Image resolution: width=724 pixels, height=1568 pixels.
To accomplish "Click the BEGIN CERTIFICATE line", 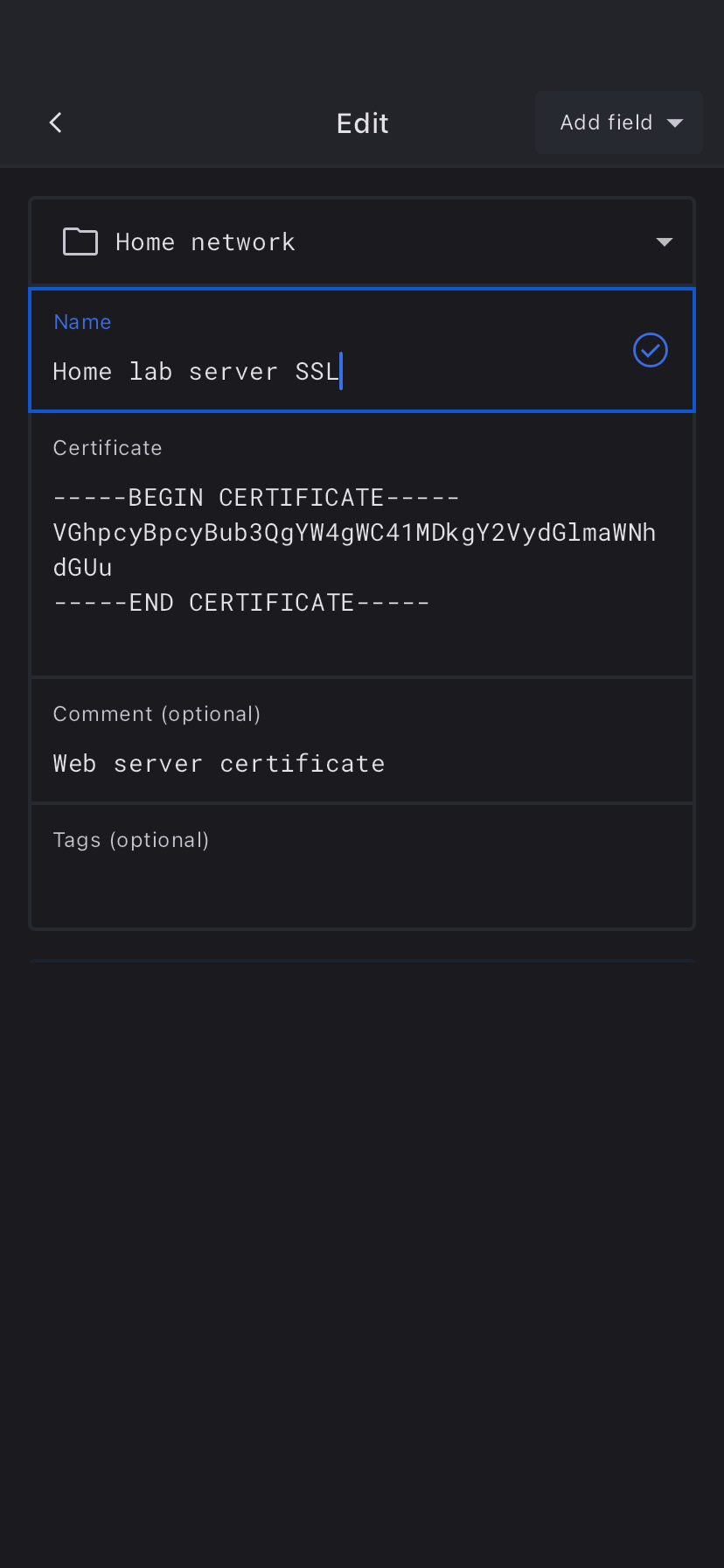I will point(256,498).
